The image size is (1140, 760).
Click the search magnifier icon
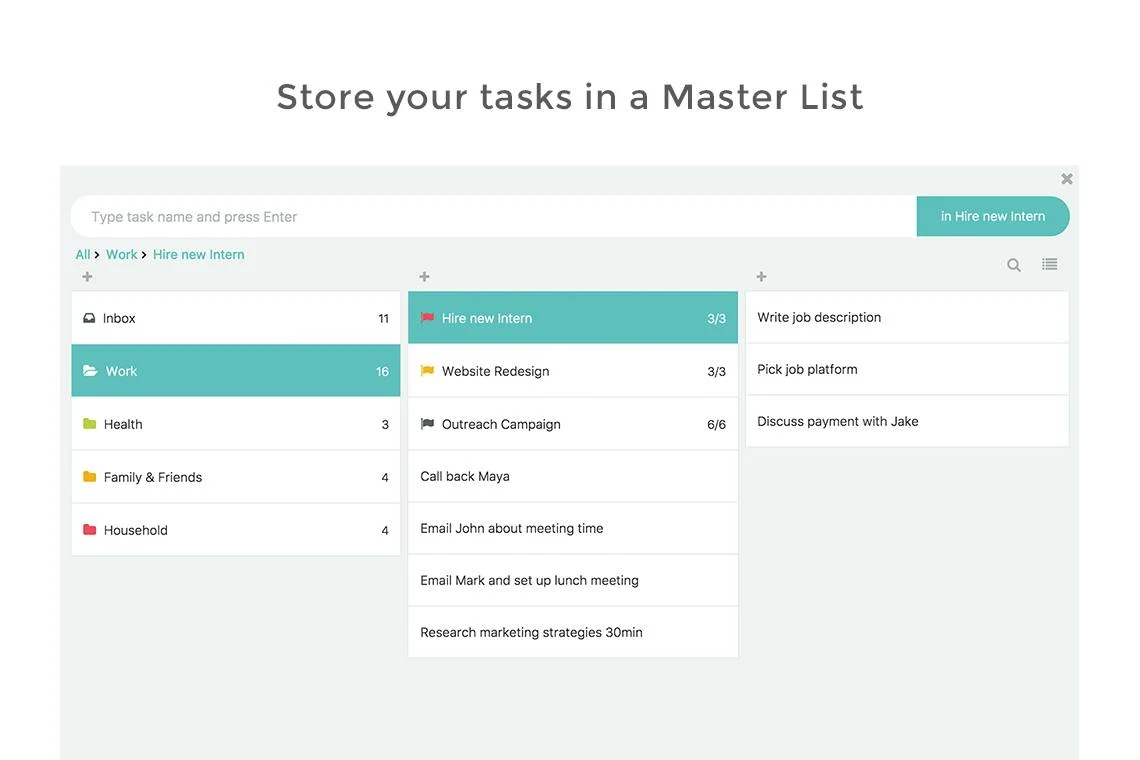pos(1013,265)
